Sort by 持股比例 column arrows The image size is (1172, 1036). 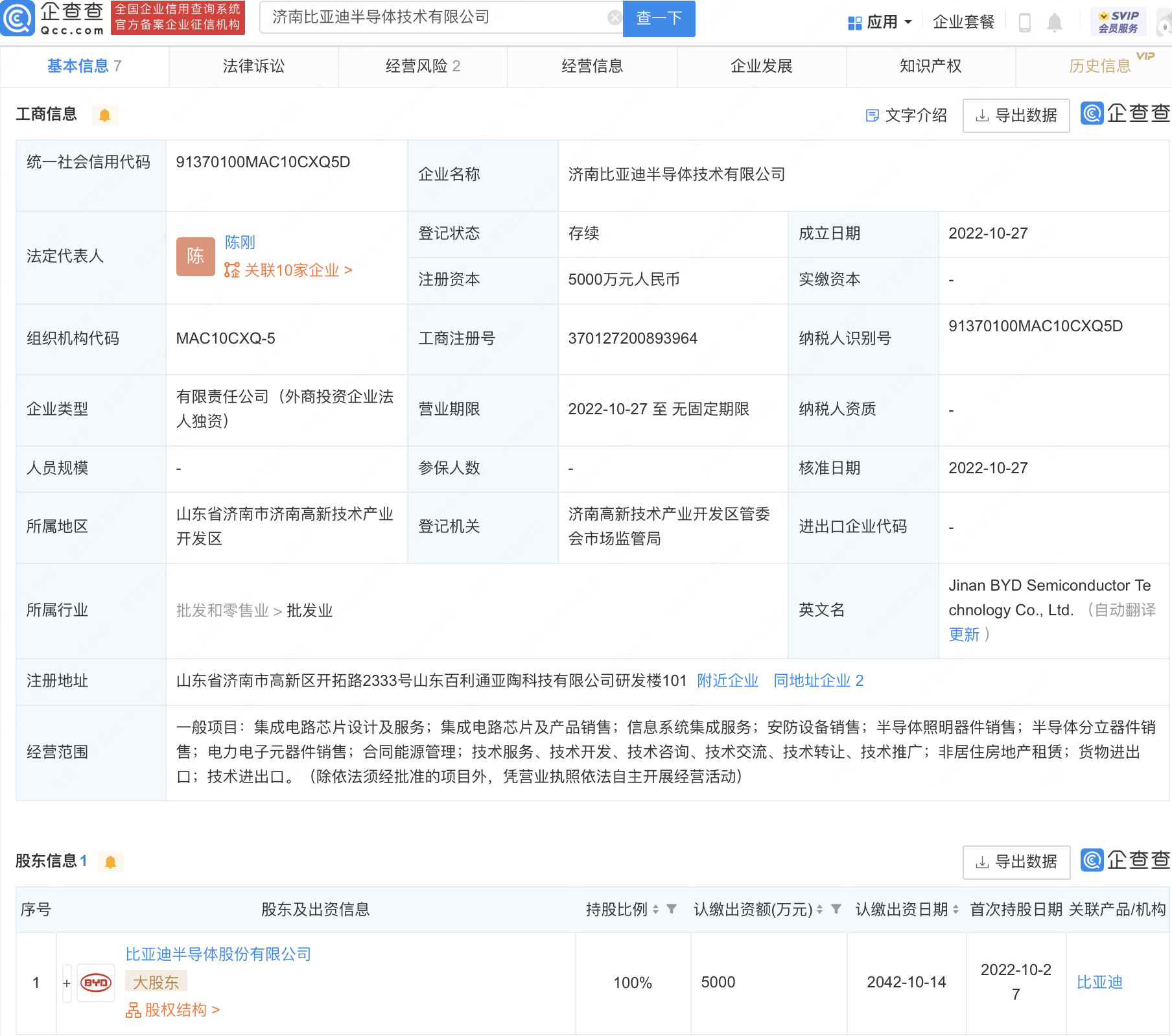tap(655, 910)
